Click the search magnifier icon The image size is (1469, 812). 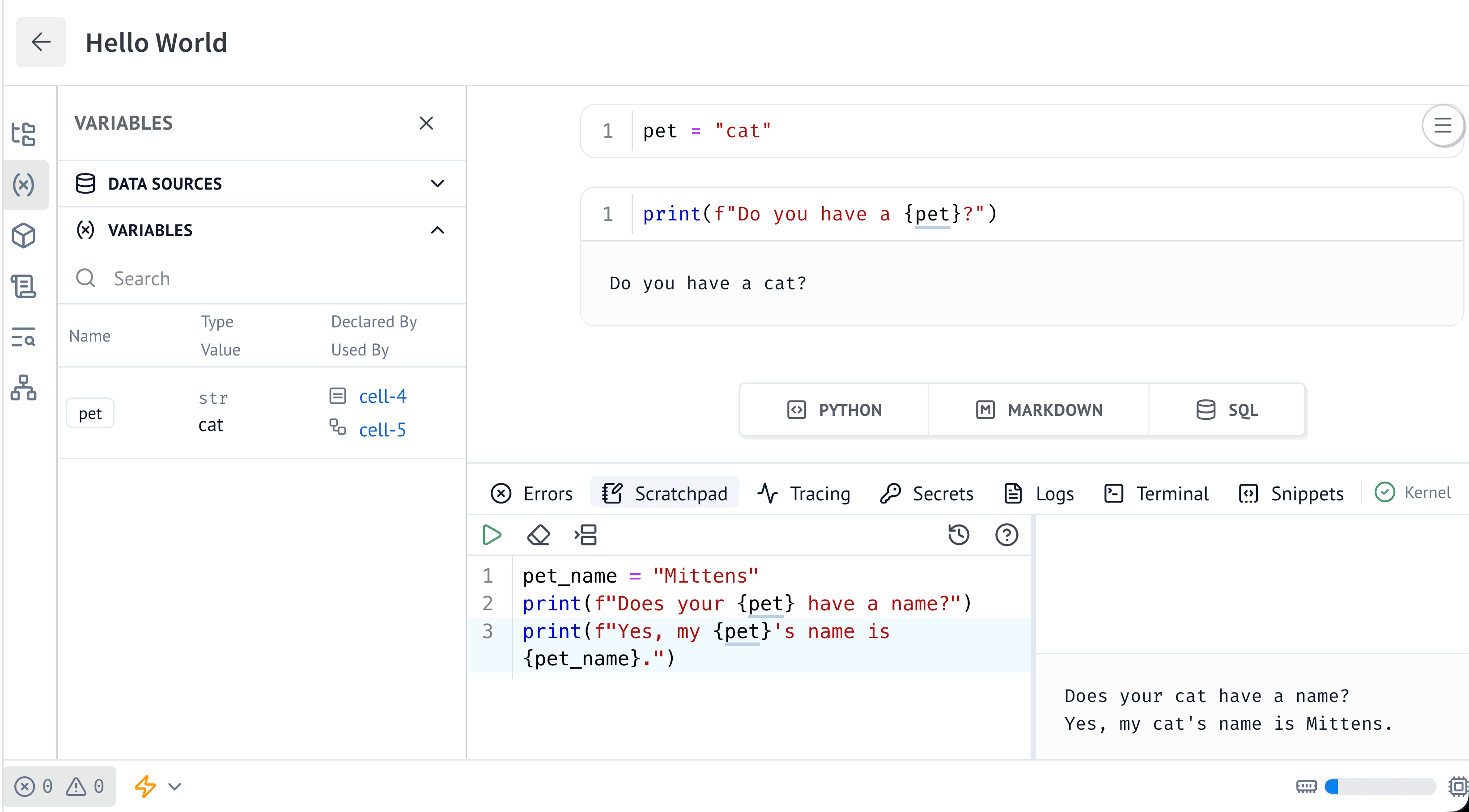(85, 278)
